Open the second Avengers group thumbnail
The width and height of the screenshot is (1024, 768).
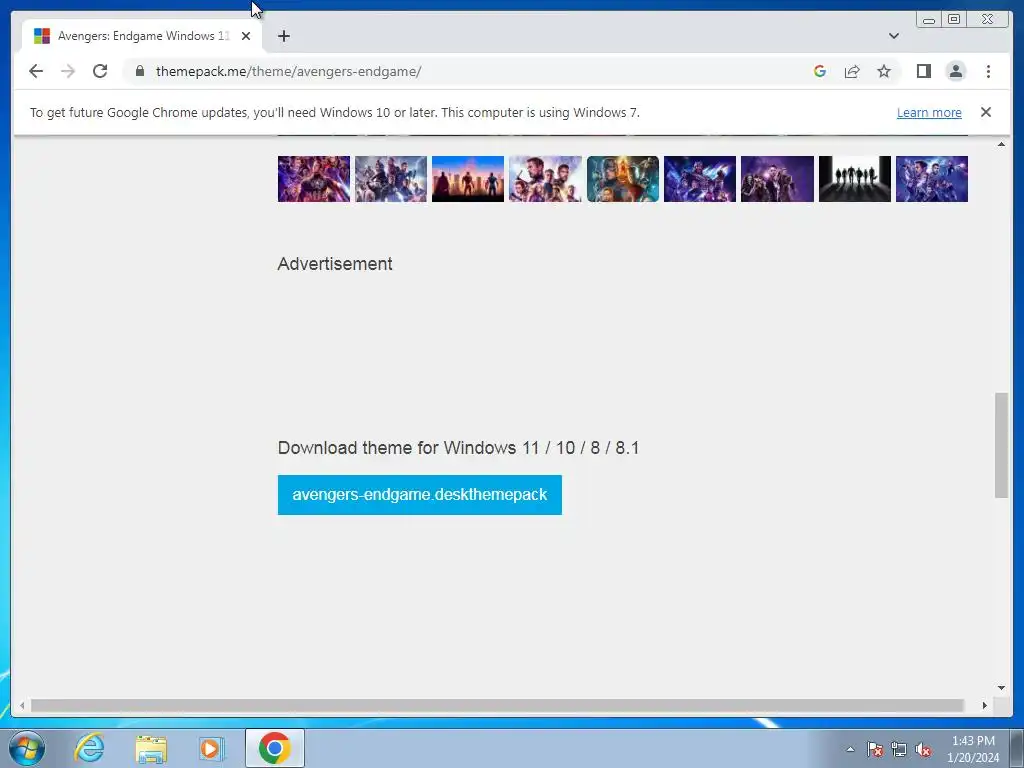pyautogui.click(x=391, y=179)
